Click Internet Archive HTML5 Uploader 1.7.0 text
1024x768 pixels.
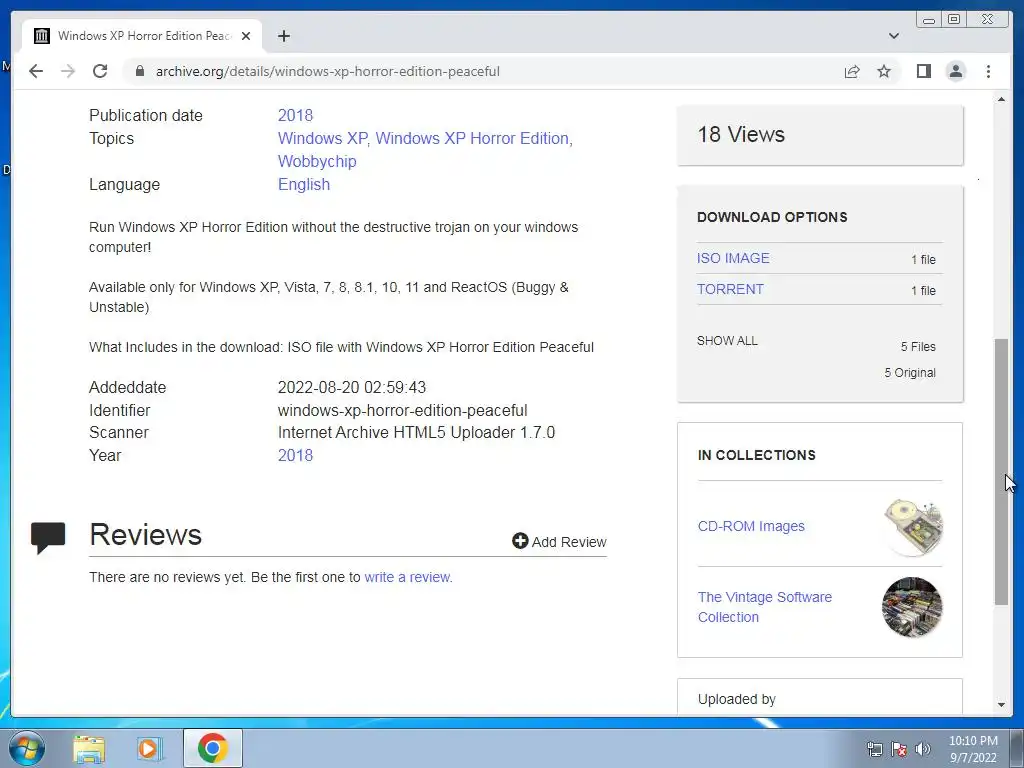416,433
